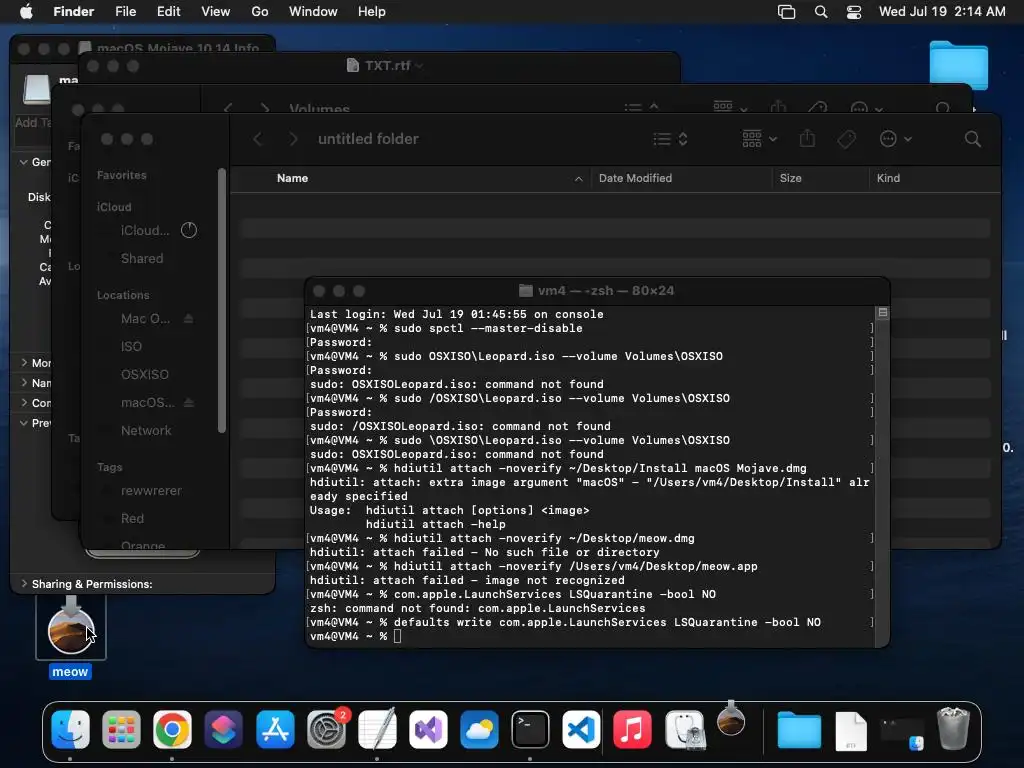Open the Weather app in the Dock

pos(479,729)
